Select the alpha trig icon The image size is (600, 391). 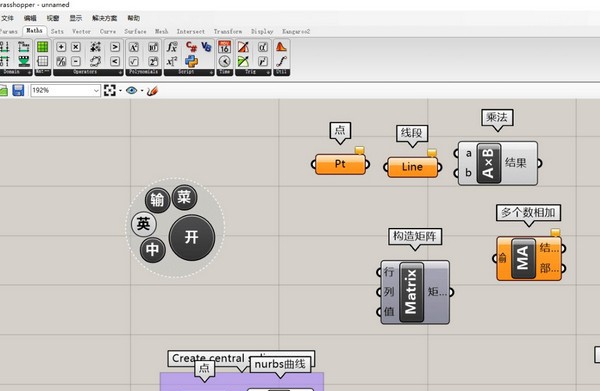click(262, 47)
